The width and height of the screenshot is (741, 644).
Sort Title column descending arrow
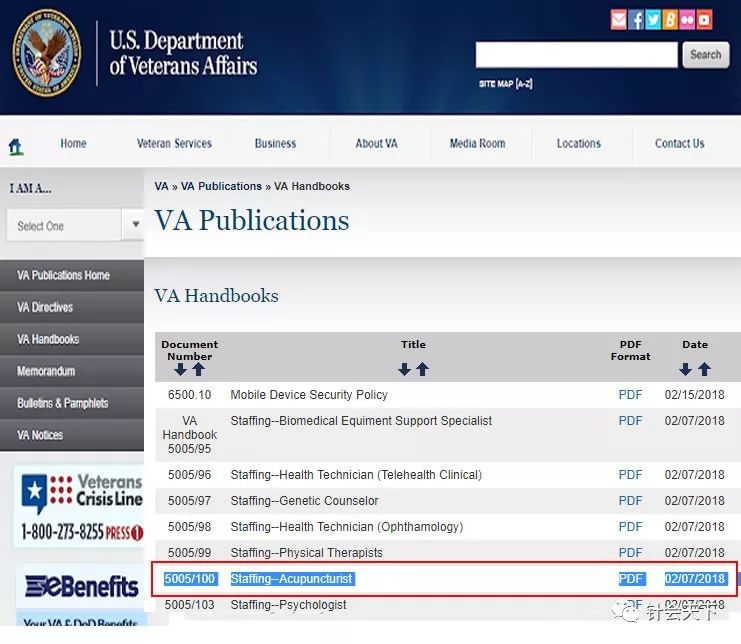[x=404, y=369]
